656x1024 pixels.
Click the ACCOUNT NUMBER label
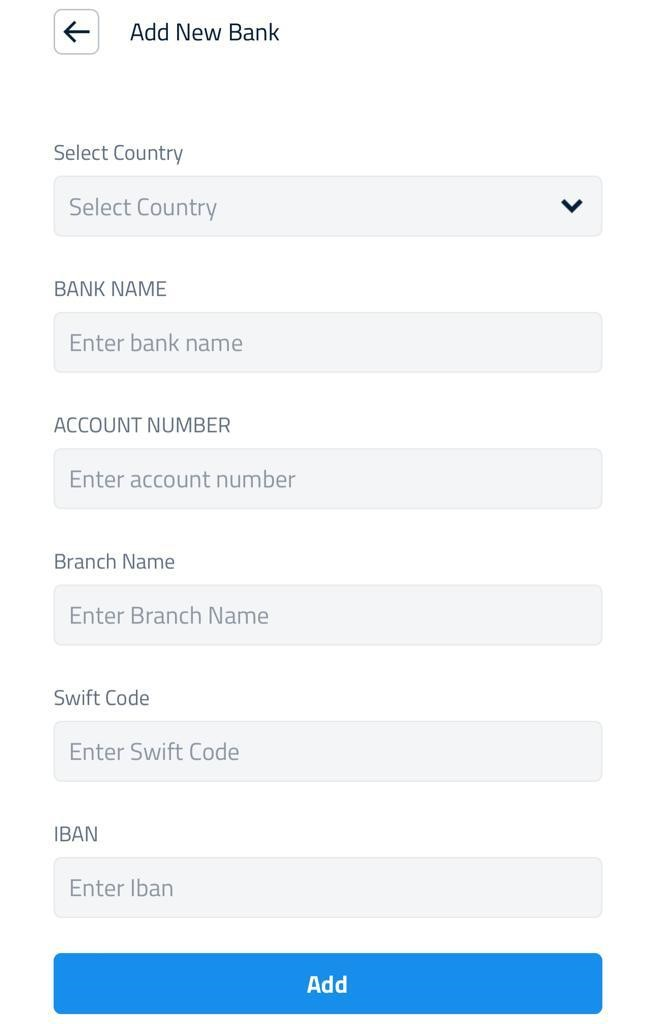point(142,425)
